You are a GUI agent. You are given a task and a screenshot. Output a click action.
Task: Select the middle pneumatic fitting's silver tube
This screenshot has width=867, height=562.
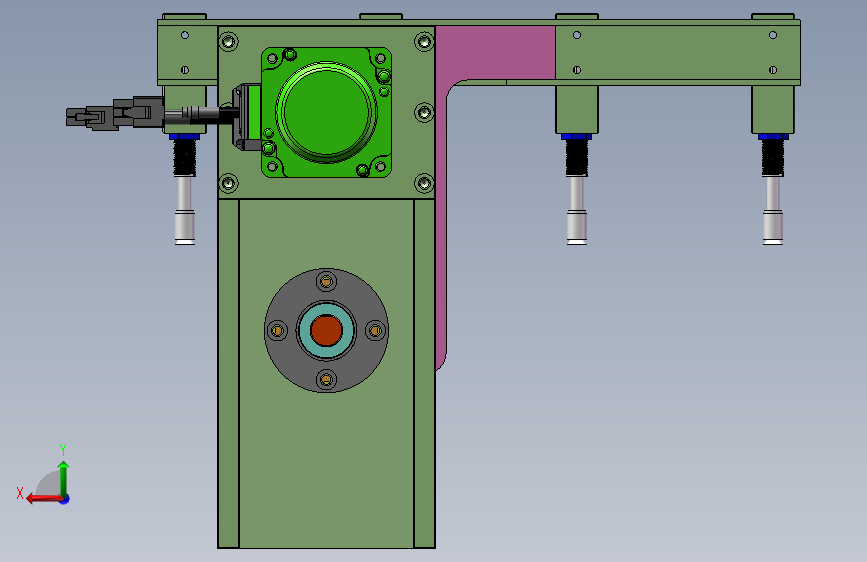click(x=577, y=210)
